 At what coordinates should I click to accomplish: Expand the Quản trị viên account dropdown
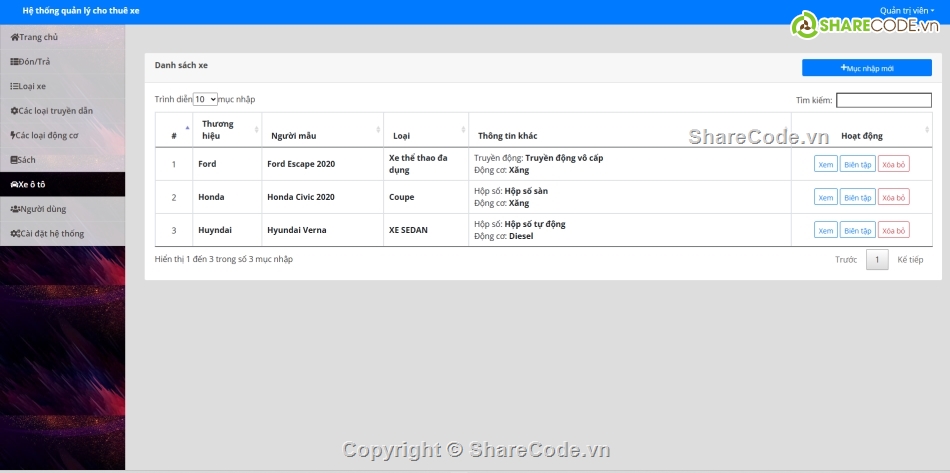pyautogui.click(x=907, y=10)
